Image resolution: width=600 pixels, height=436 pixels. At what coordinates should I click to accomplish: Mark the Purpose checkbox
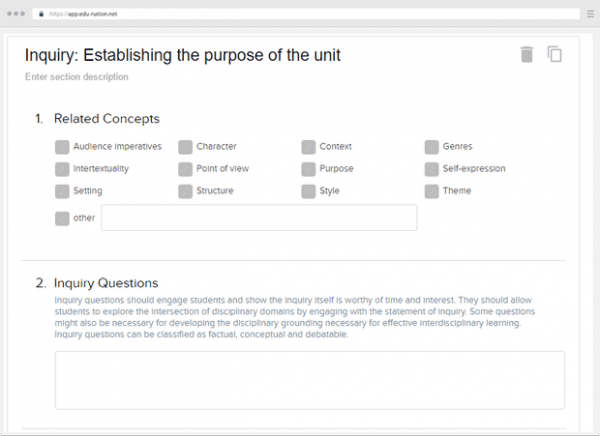[x=308, y=169]
